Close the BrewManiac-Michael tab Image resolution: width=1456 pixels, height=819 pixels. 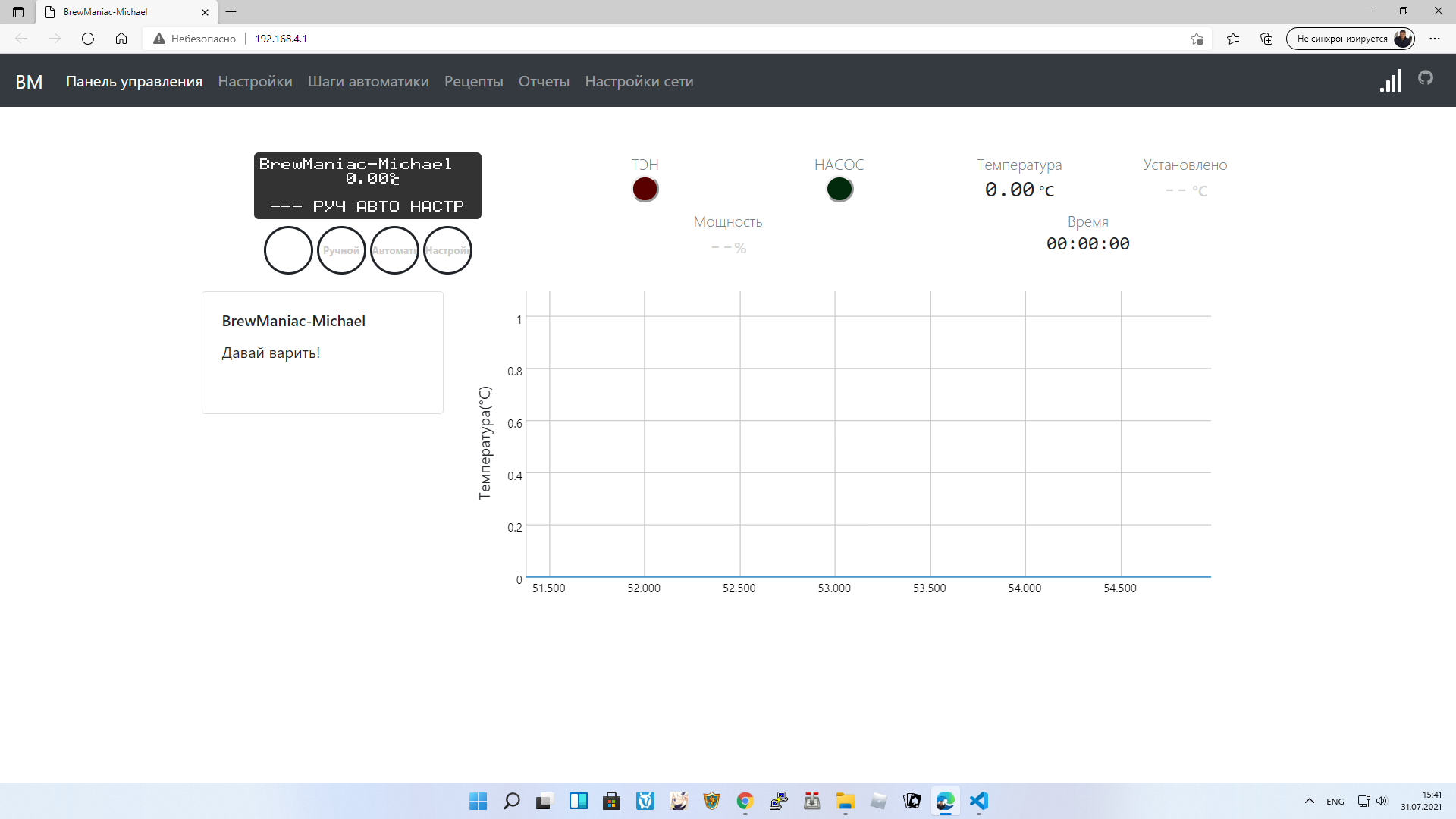205,12
